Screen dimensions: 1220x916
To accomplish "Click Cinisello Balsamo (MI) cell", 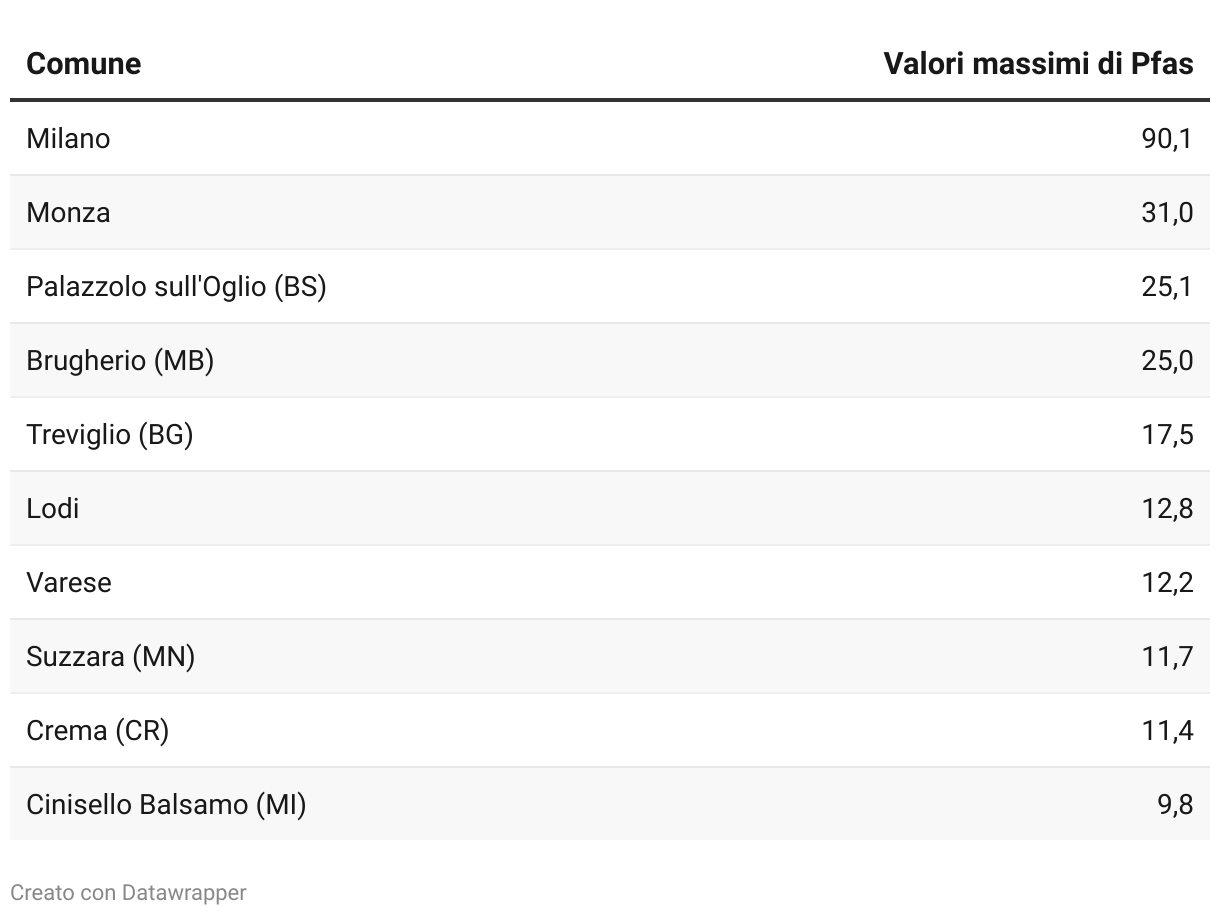I will pos(166,804).
